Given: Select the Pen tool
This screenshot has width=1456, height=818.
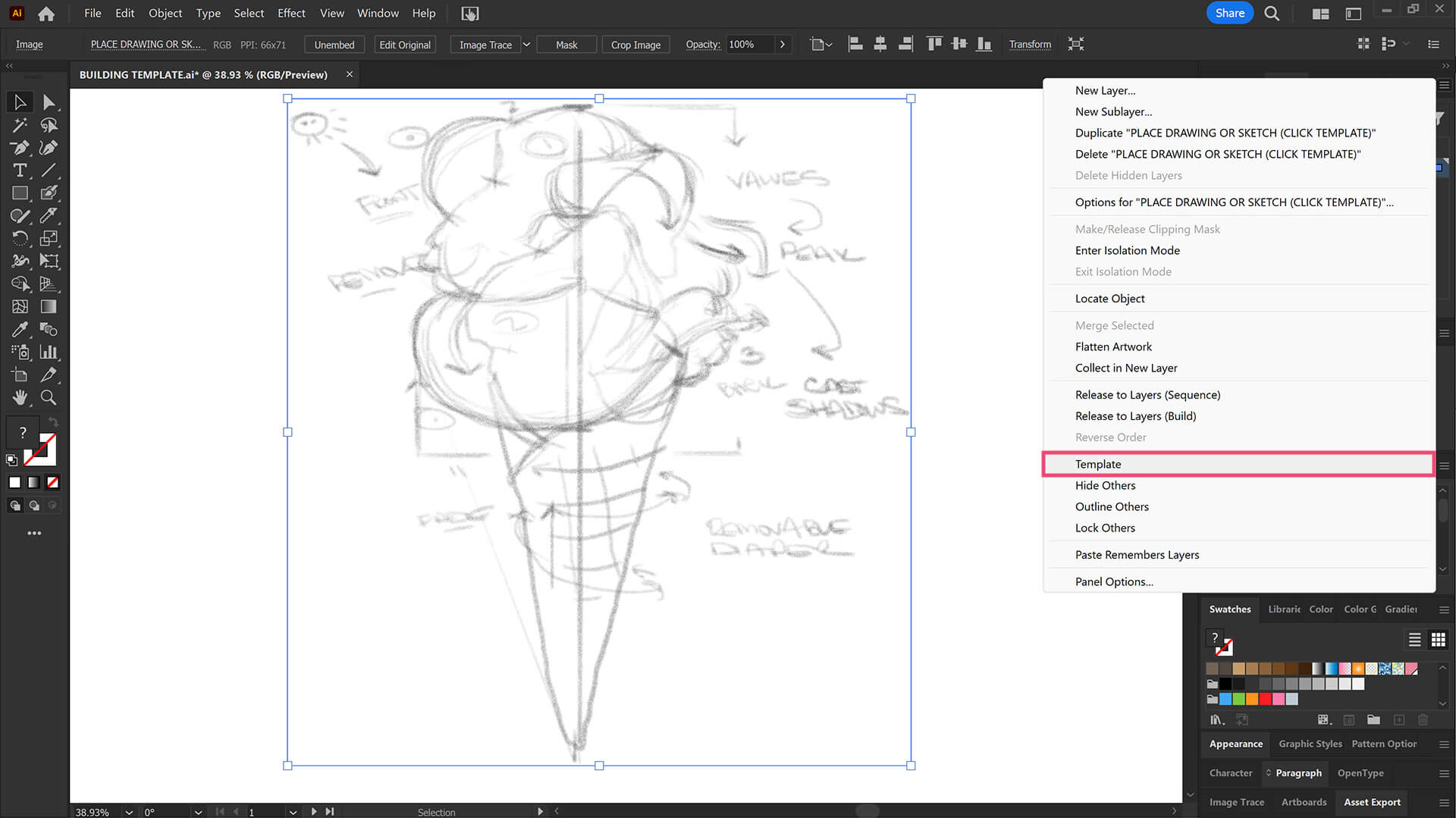Looking at the screenshot, I should point(20,148).
